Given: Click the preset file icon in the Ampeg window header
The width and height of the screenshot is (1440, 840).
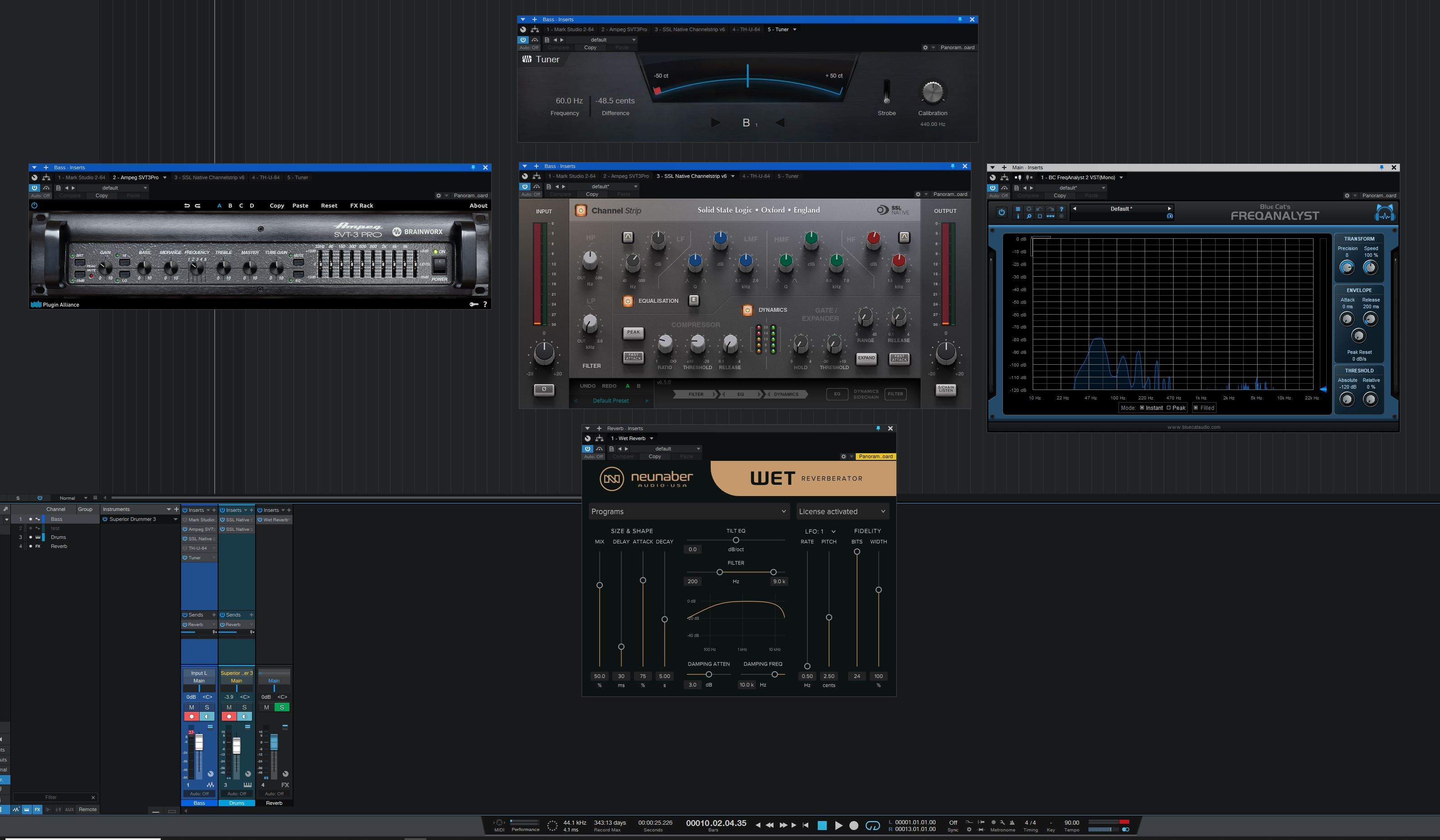Looking at the screenshot, I should pyautogui.click(x=58, y=188).
